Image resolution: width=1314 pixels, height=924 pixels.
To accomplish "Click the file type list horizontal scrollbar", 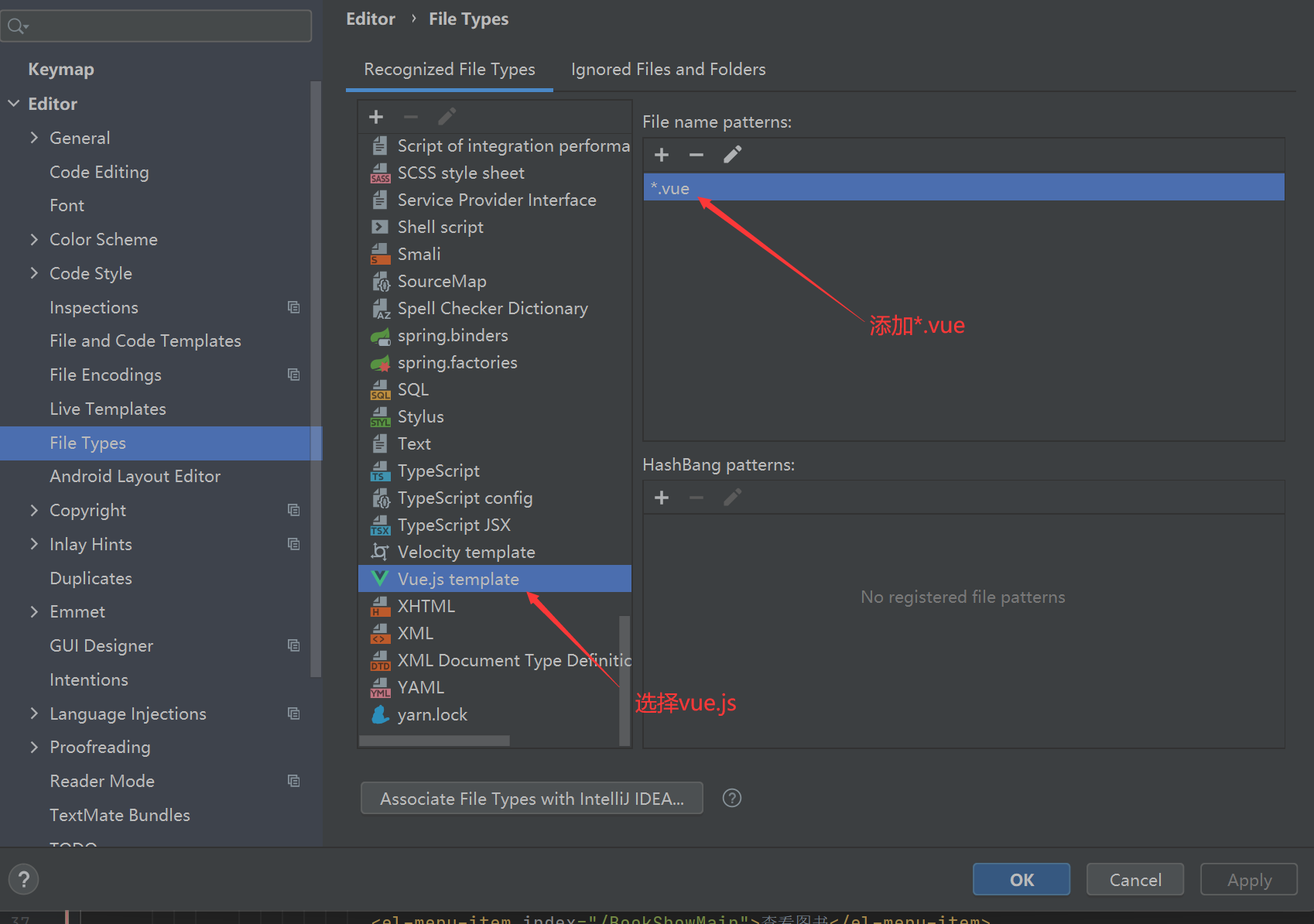I will click(434, 741).
